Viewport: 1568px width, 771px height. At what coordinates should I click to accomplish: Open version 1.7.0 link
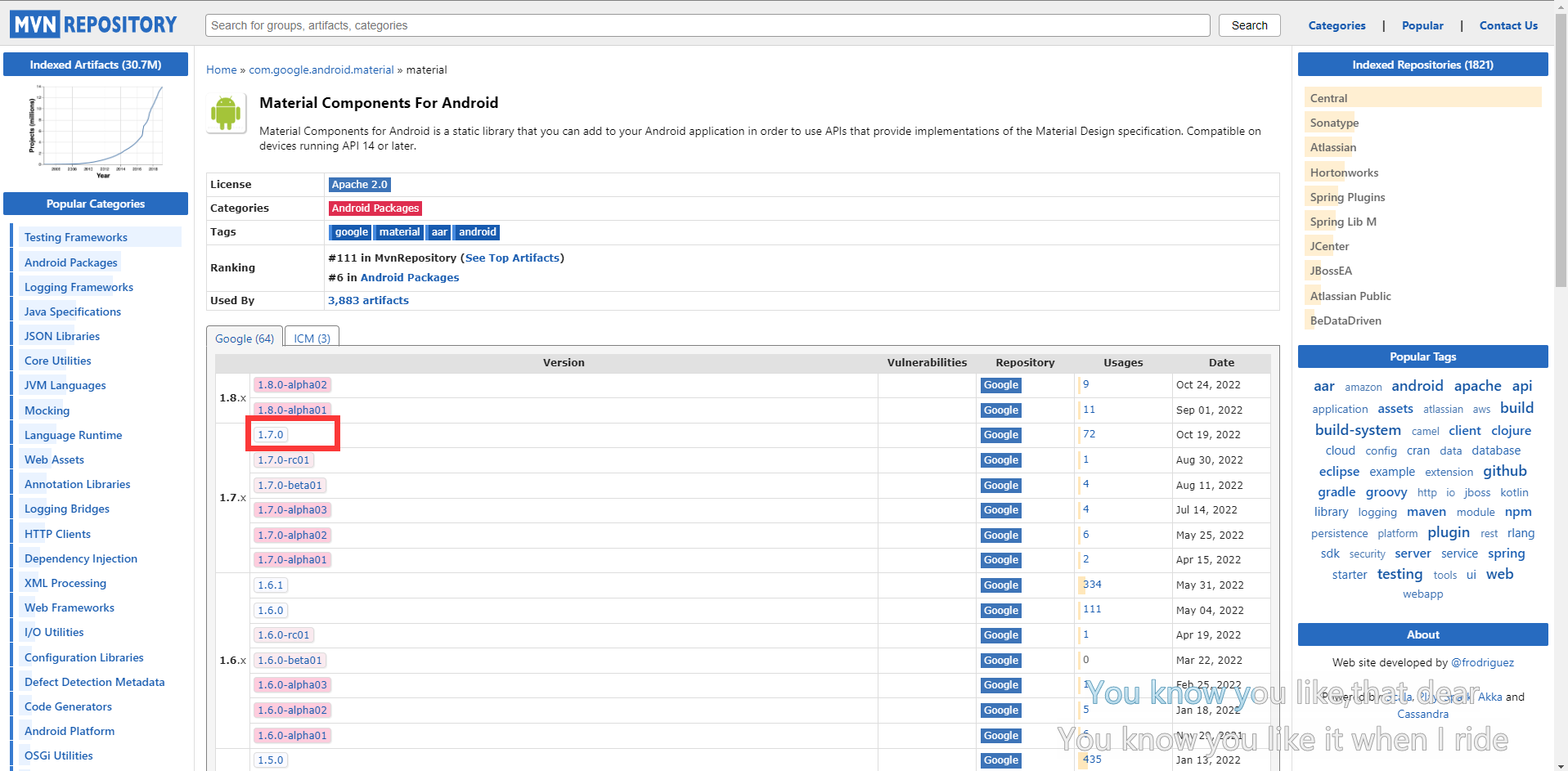coord(271,435)
